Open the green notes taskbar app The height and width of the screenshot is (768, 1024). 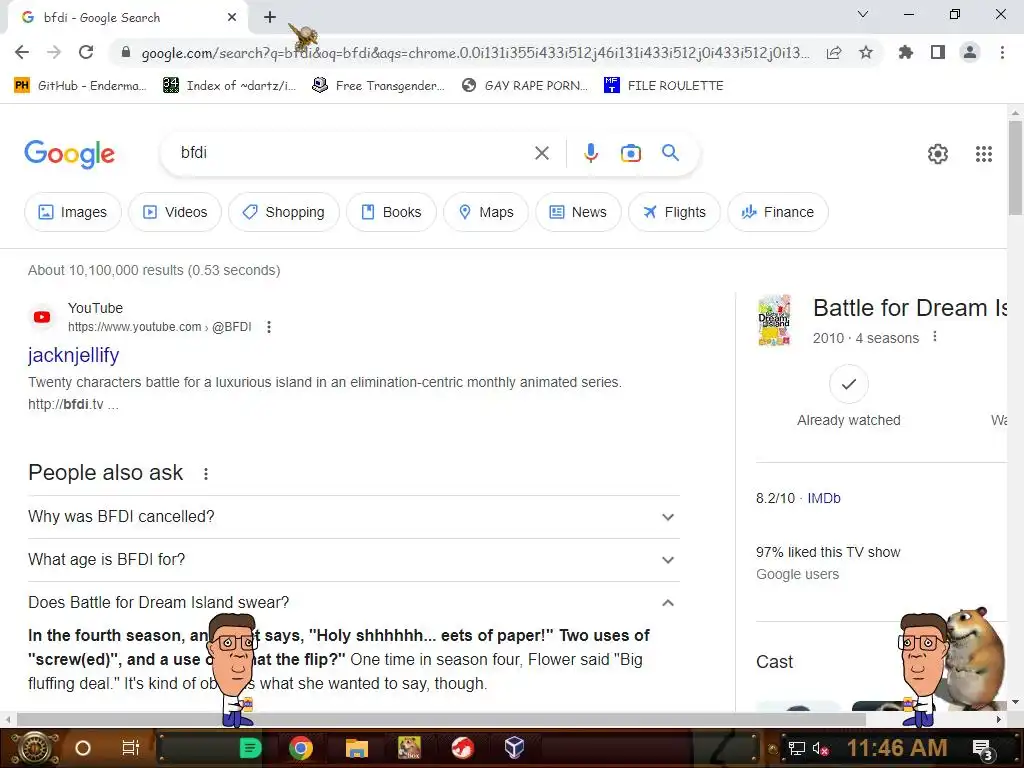(x=250, y=748)
